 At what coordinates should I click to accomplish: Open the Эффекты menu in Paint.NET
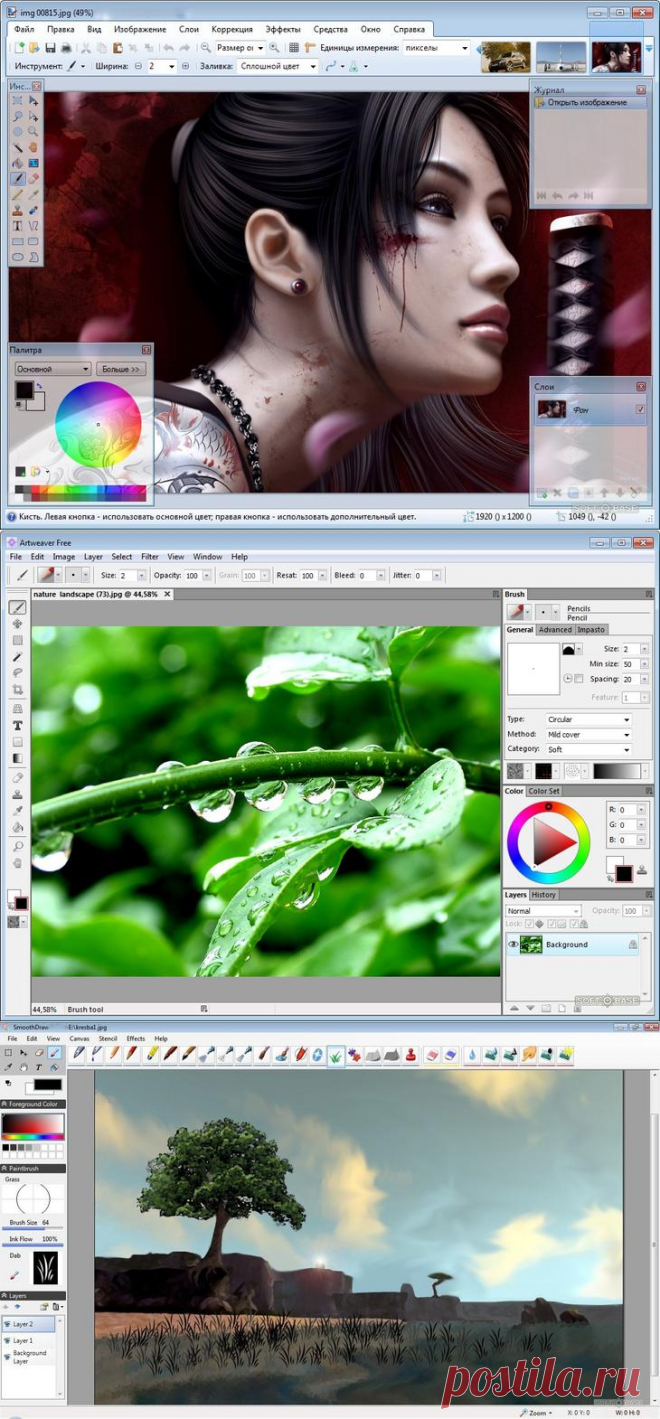tap(283, 30)
